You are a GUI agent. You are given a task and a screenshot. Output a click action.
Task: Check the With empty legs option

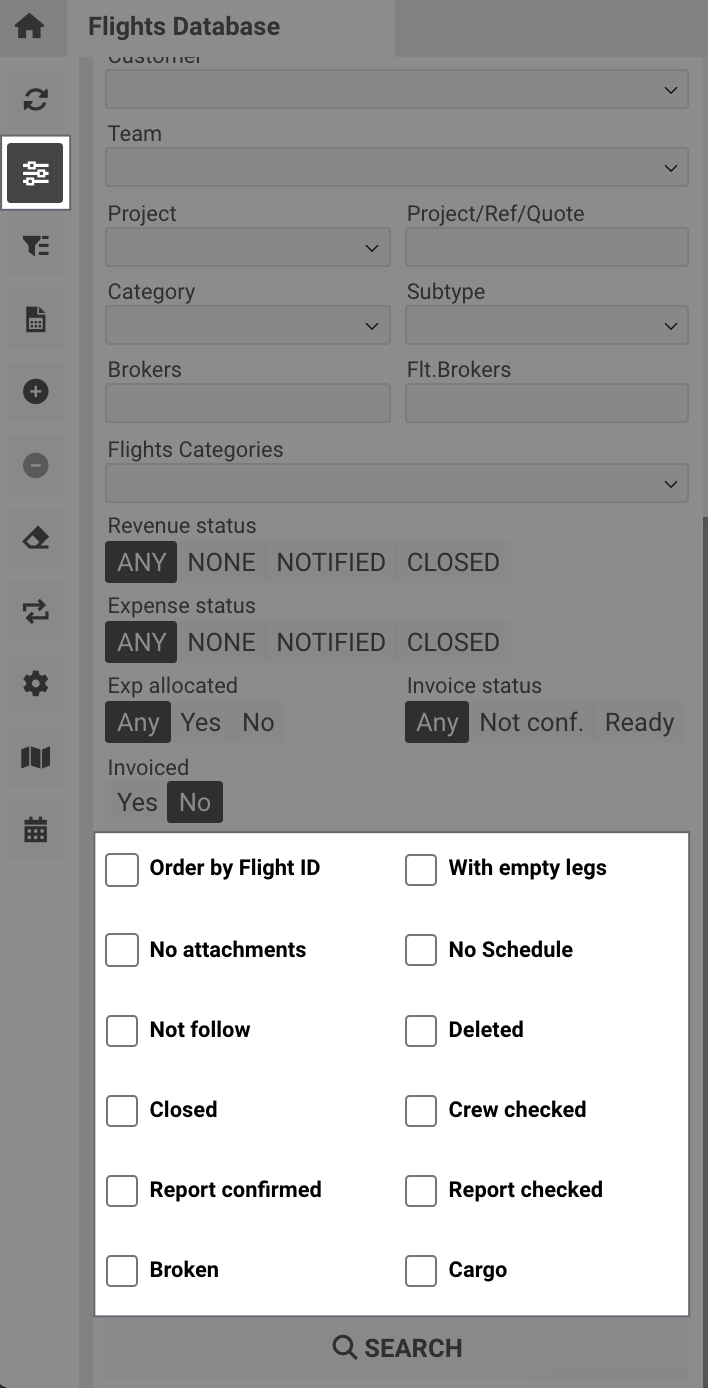coord(420,870)
